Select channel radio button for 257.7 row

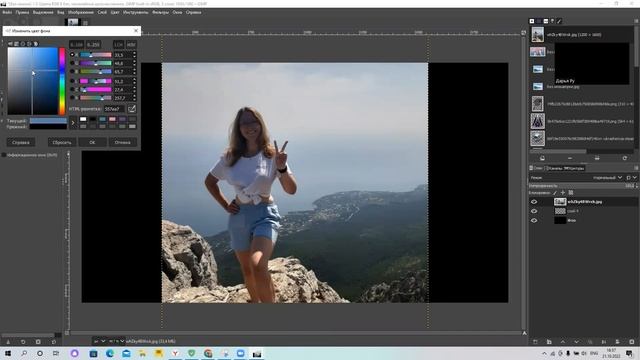click(x=72, y=98)
